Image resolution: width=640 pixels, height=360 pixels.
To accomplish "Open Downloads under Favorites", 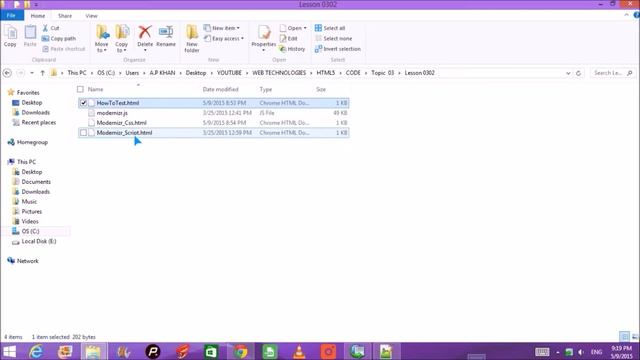I will click(36, 112).
